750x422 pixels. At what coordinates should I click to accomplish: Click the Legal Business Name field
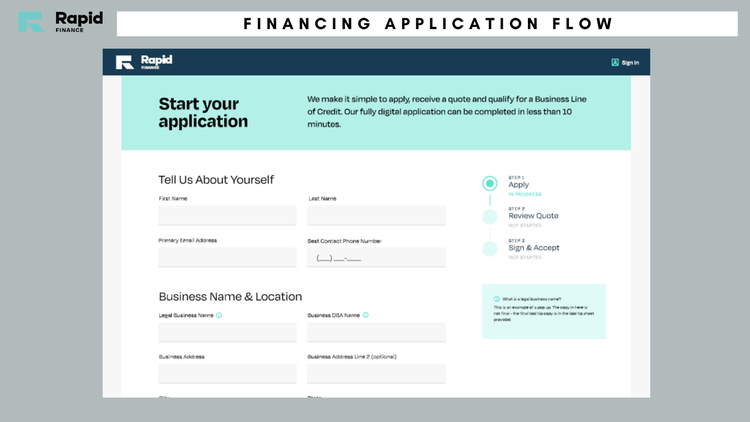pyautogui.click(x=227, y=332)
